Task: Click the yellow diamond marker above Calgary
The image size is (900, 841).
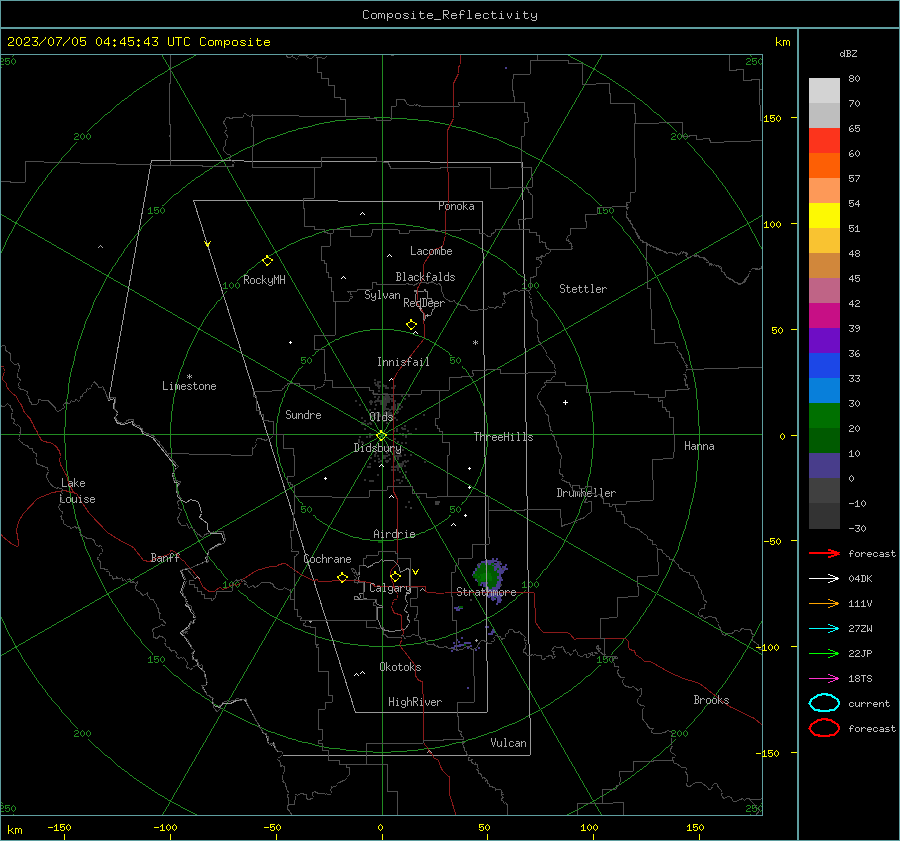Action: point(395,576)
